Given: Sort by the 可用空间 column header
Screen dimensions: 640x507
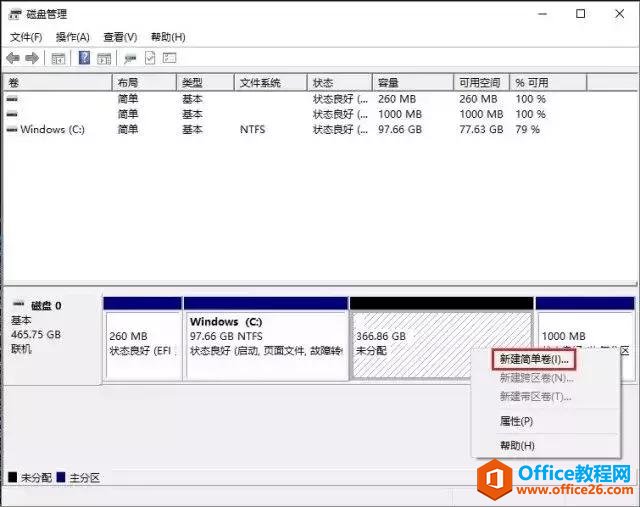Looking at the screenshot, I should [x=482, y=83].
